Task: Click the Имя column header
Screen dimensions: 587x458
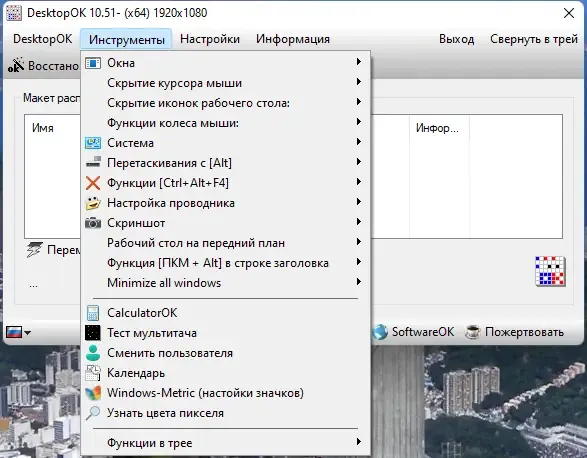Action: click(x=43, y=128)
